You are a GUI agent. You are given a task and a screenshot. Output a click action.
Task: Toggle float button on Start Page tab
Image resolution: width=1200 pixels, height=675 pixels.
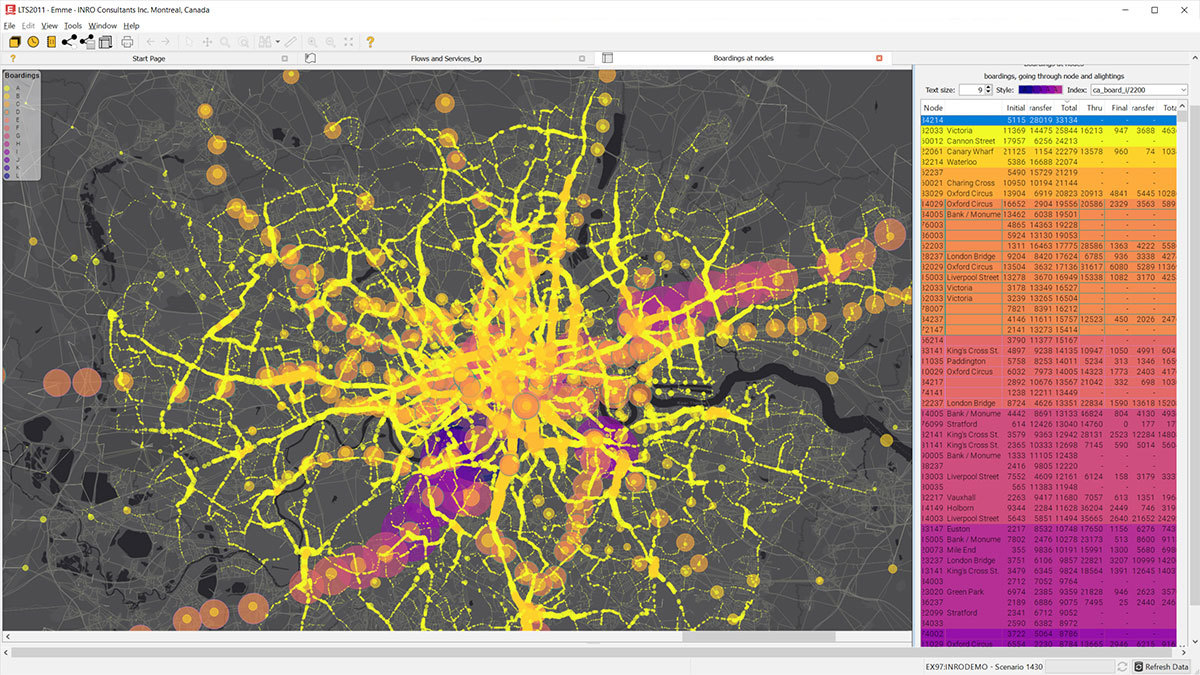pyautogui.click(x=285, y=59)
